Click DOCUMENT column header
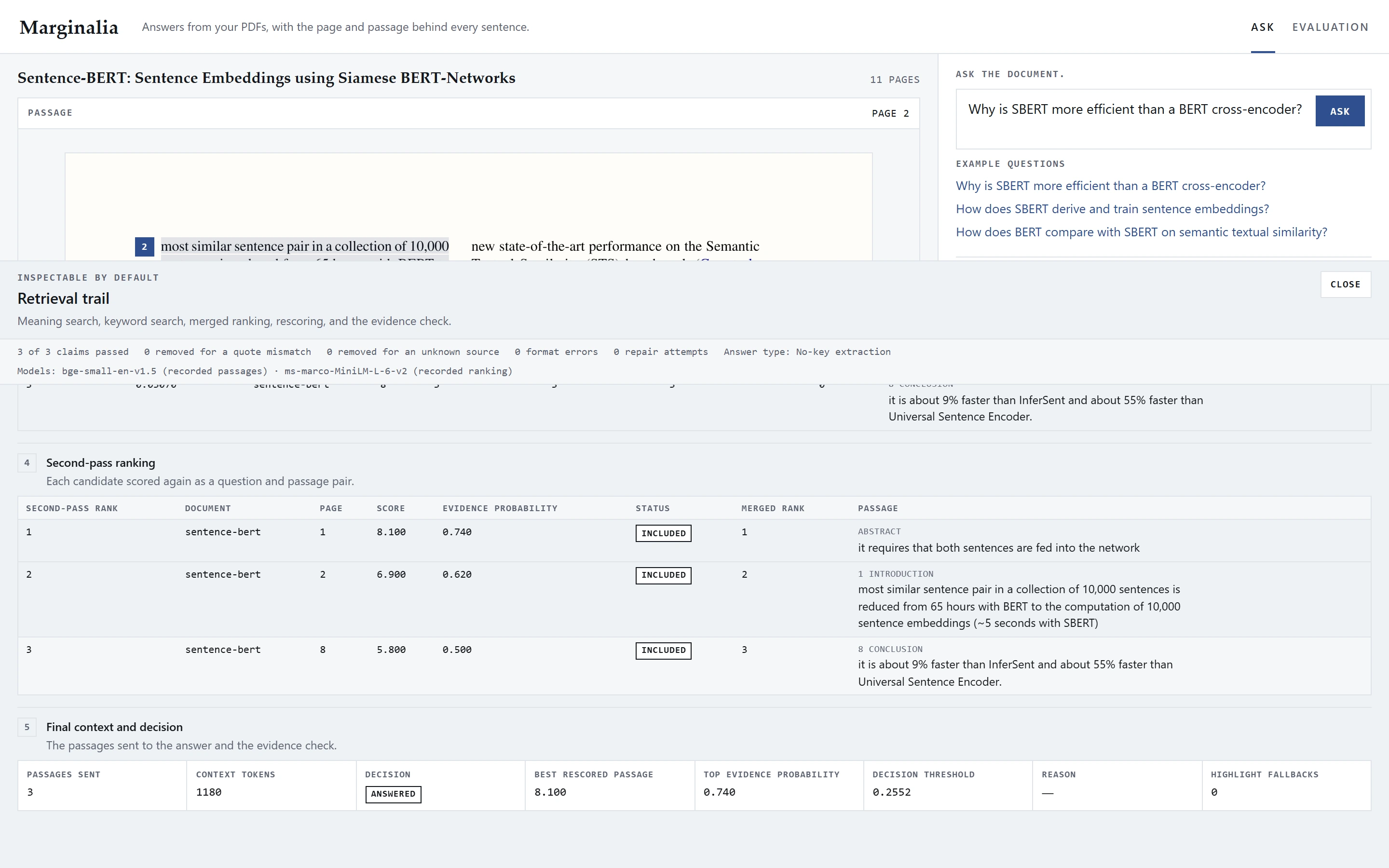Screen dimensions: 1389x868 click(208, 509)
